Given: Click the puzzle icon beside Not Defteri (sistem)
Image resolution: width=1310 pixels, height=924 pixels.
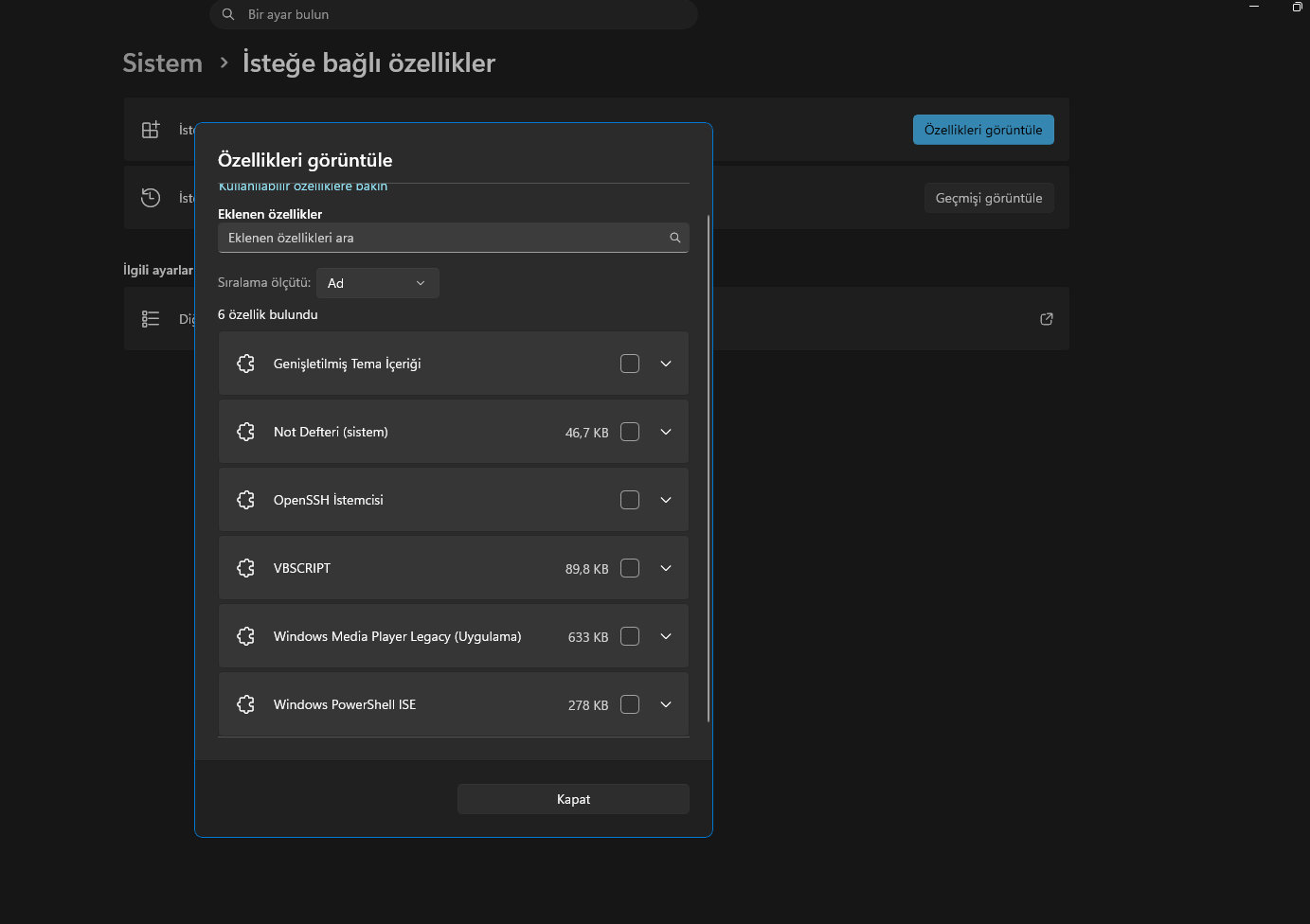Looking at the screenshot, I should point(245,432).
